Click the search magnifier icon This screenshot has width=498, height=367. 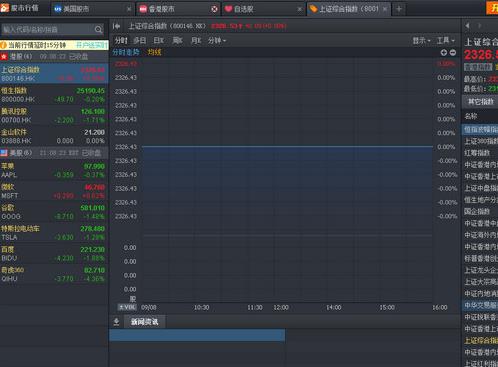(x=98, y=30)
